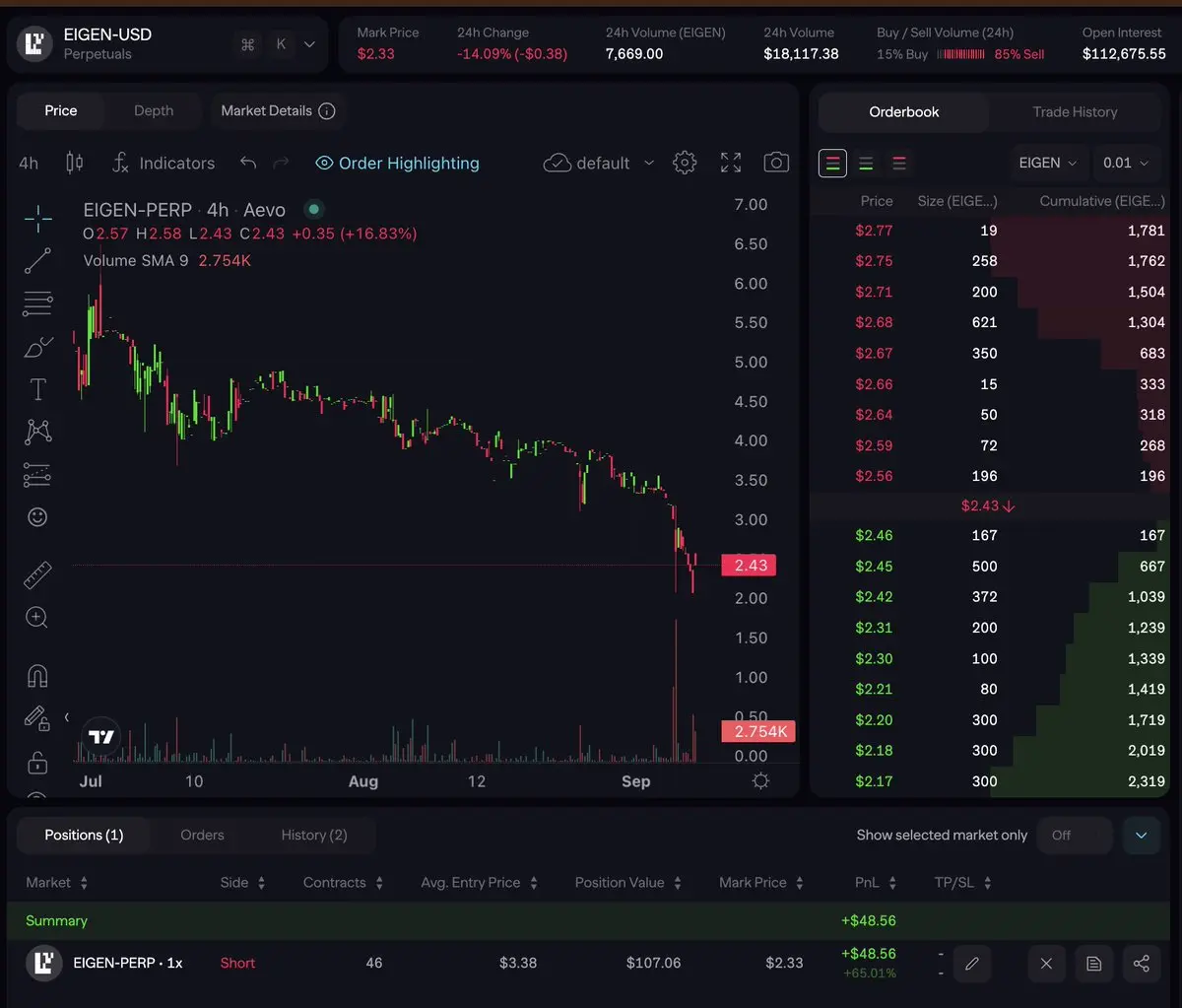Click the EIGEN-PERP 1x position row
The image size is (1182, 1008).
[x=591, y=963]
